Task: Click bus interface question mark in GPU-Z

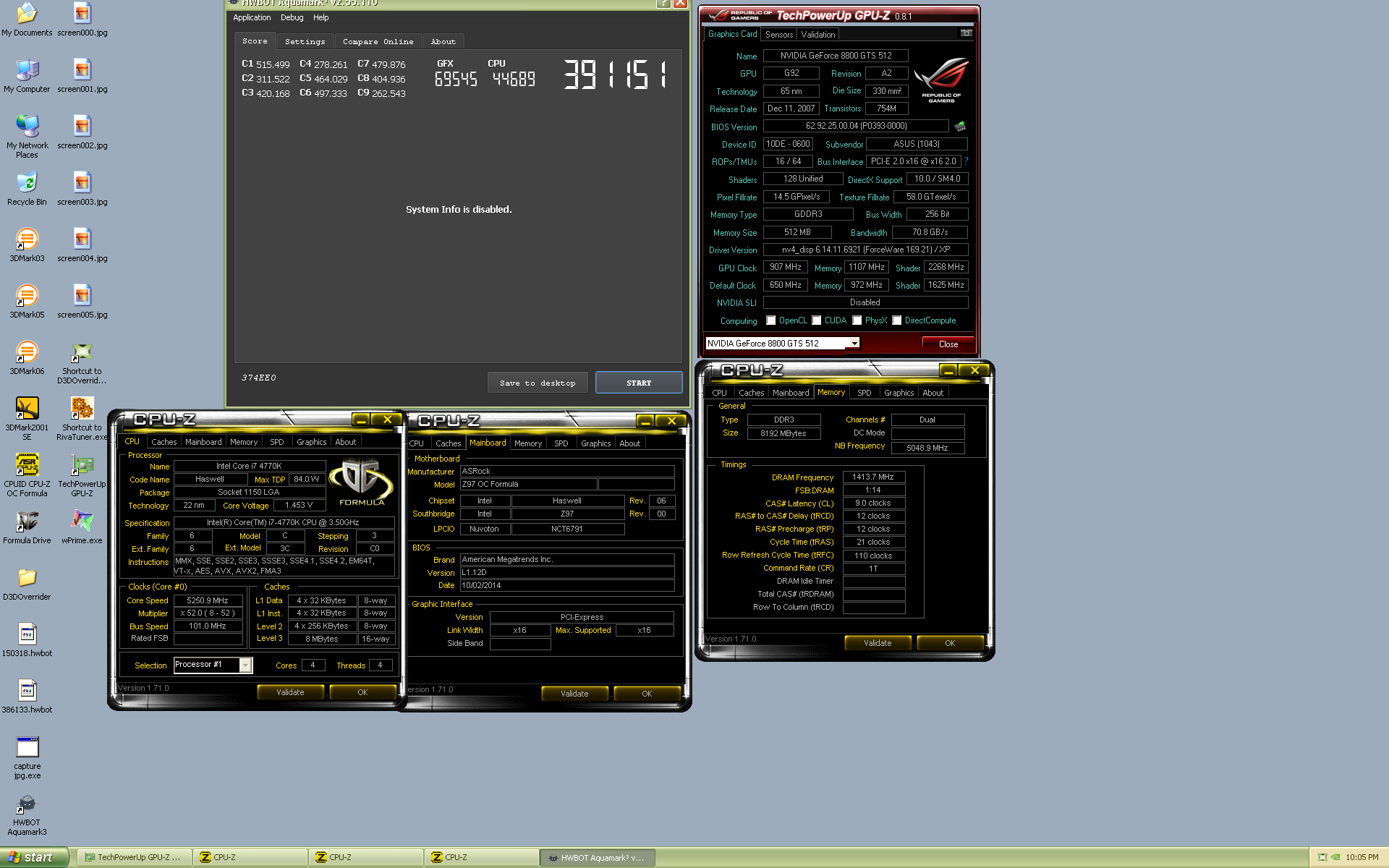Action: [x=966, y=161]
